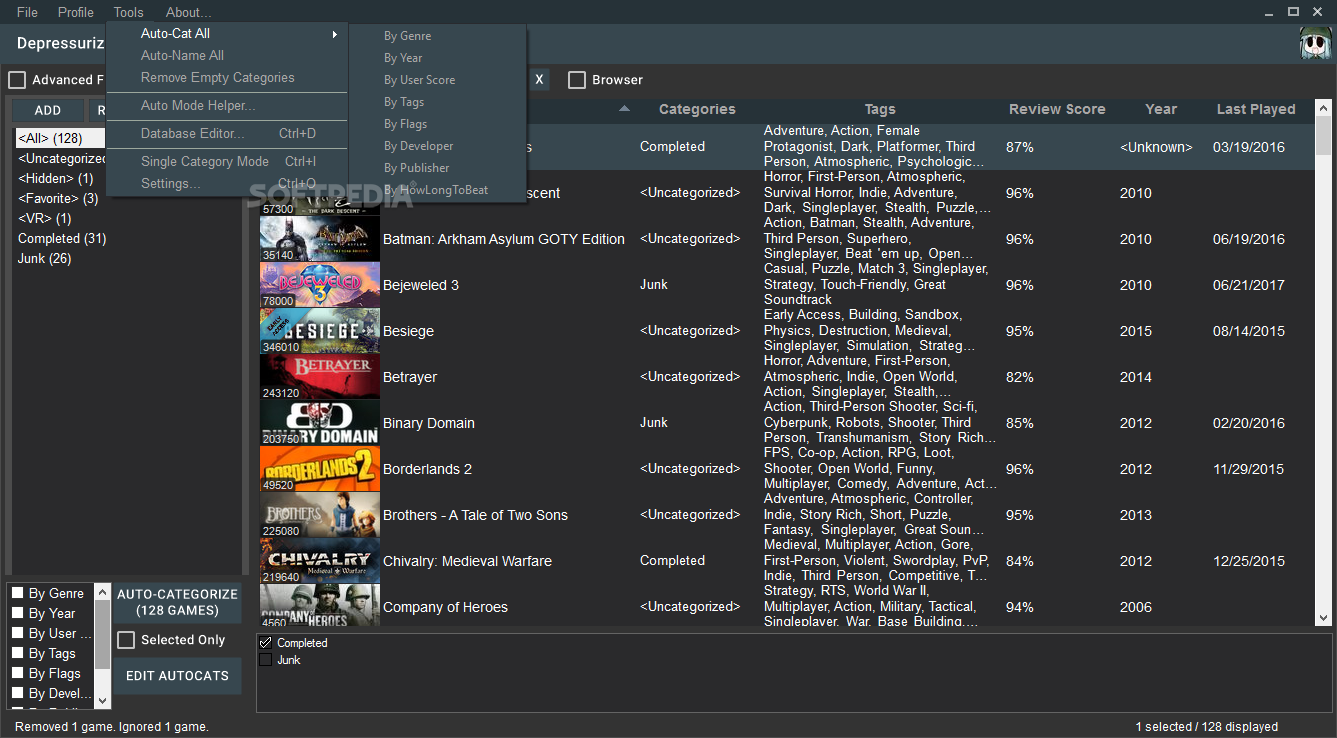Sort by the Year column header
Screen dimensions: 1337x738
coord(1161,109)
